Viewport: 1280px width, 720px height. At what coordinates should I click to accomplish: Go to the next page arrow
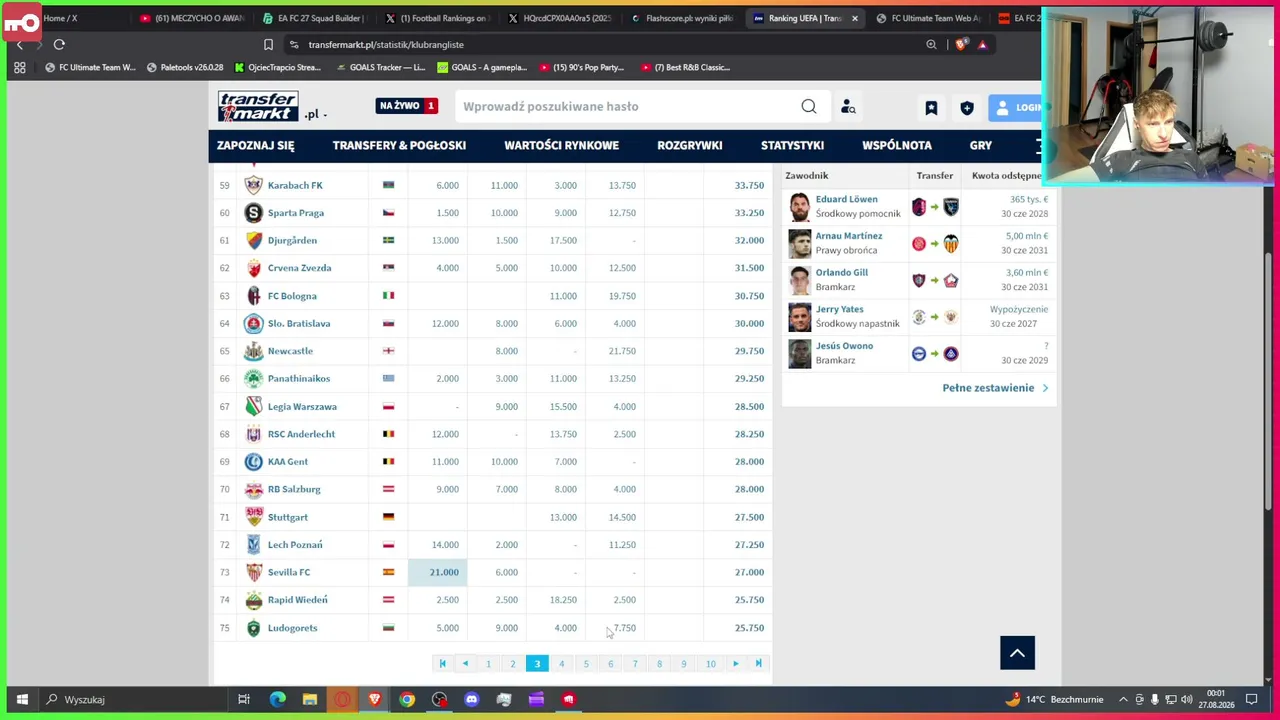[735, 664]
